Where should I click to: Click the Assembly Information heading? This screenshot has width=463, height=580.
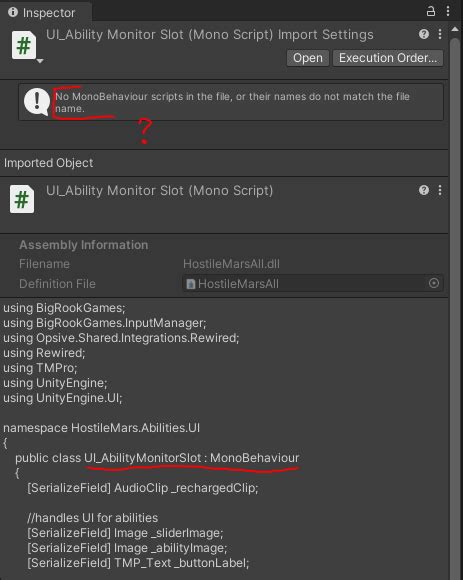84,245
